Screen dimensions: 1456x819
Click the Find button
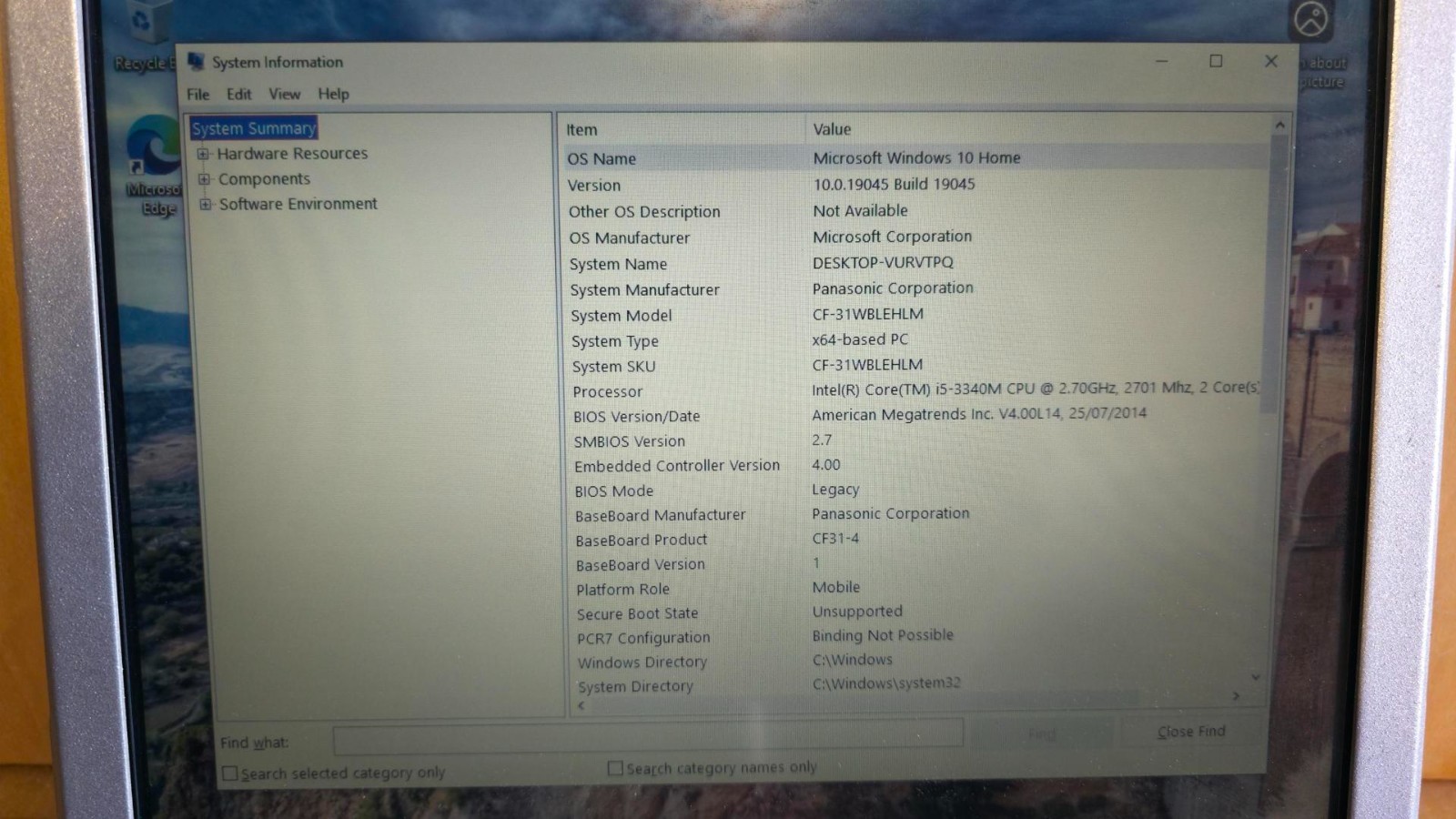coord(1042,733)
